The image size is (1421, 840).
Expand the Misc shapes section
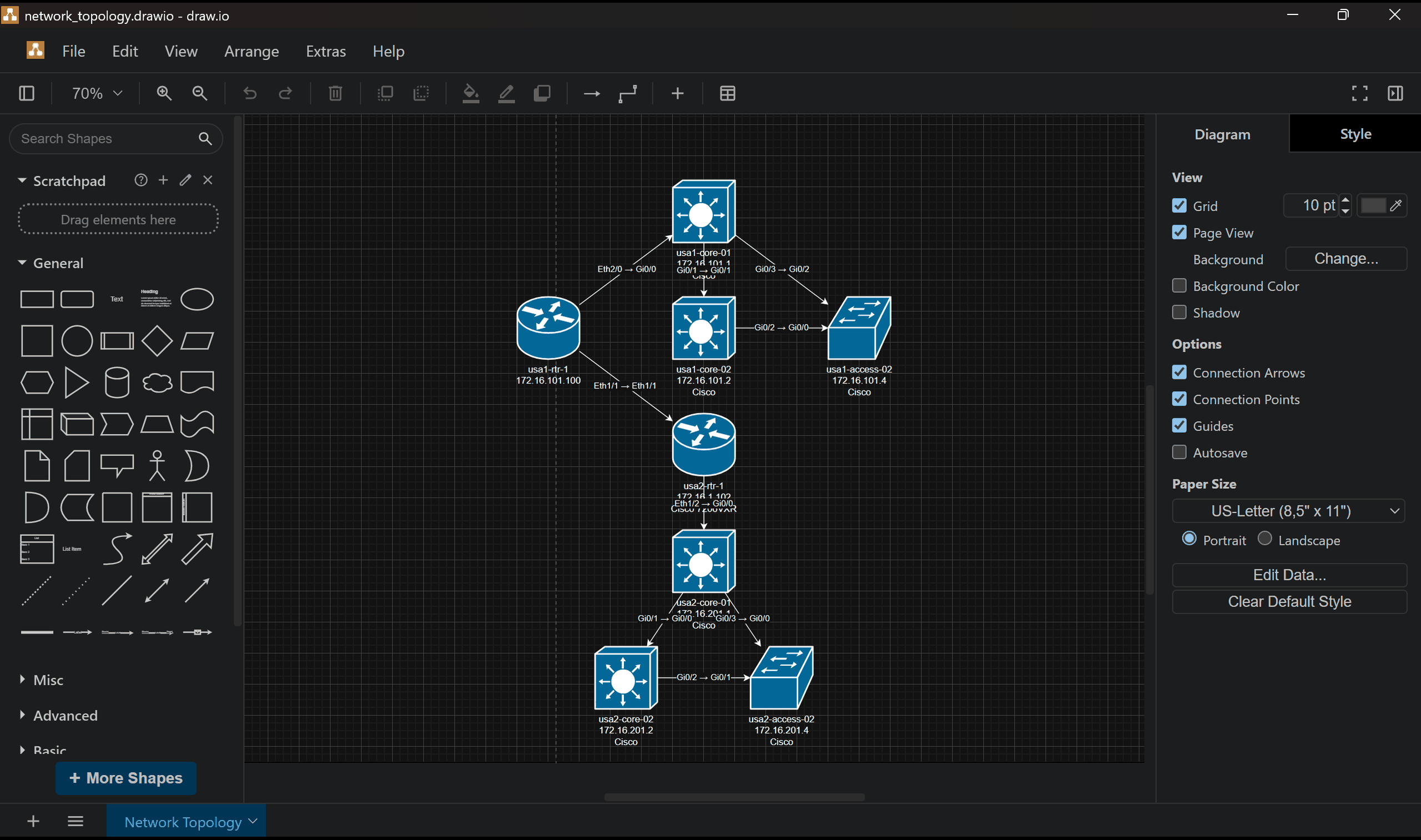pyautogui.click(x=22, y=679)
